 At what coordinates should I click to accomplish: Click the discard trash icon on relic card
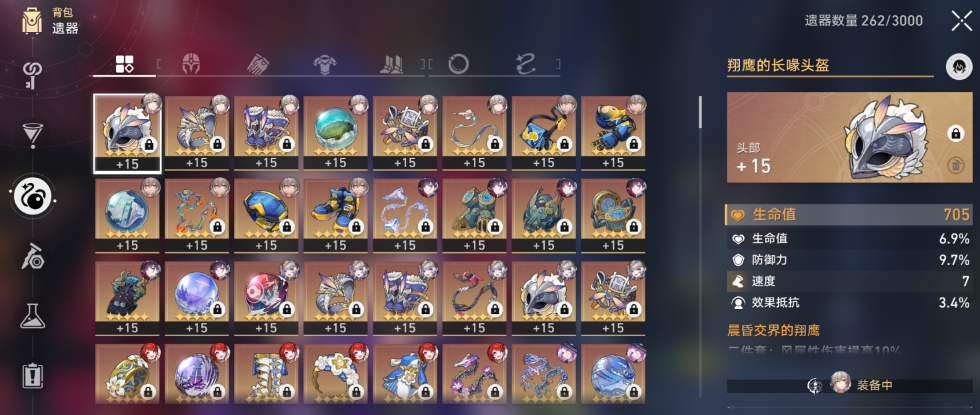point(955,165)
